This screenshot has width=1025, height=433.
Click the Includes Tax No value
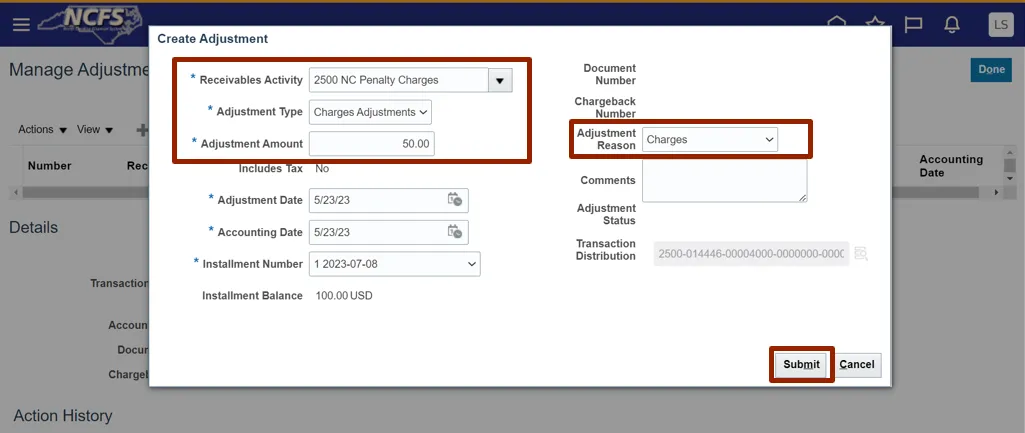point(322,169)
